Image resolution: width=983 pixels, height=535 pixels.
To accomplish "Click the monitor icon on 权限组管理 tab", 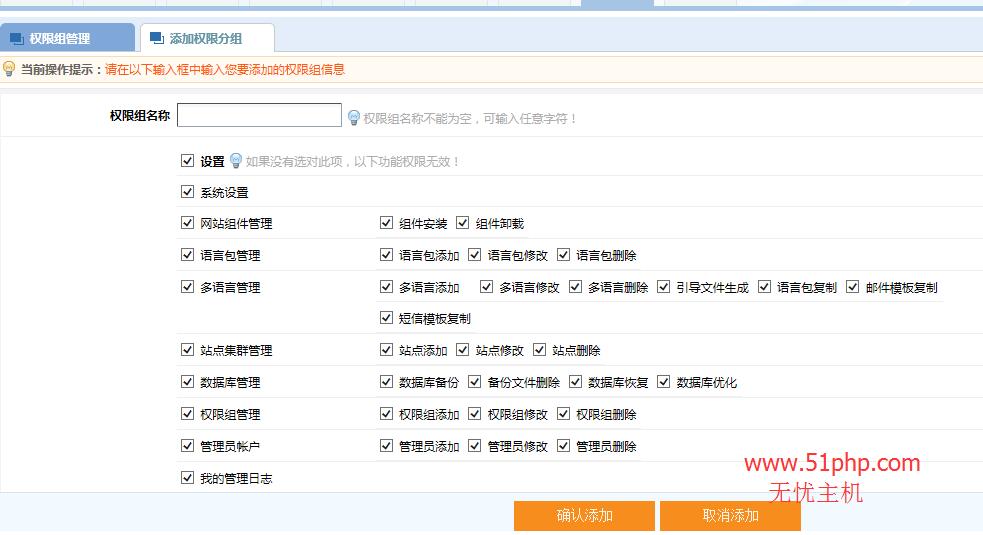I will click(x=16, y=39).
